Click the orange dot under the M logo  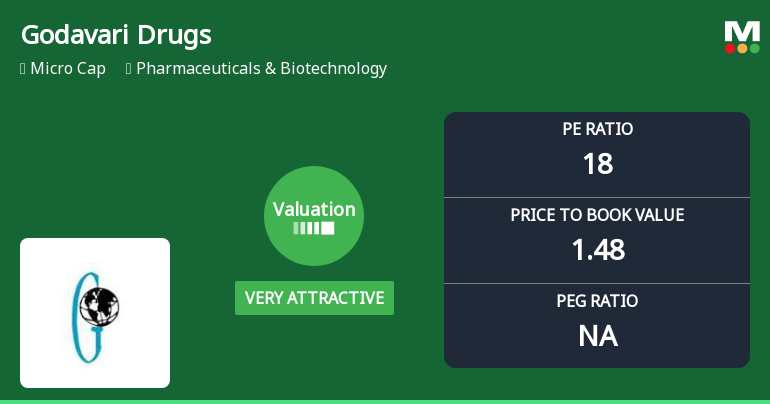(742, 48)
